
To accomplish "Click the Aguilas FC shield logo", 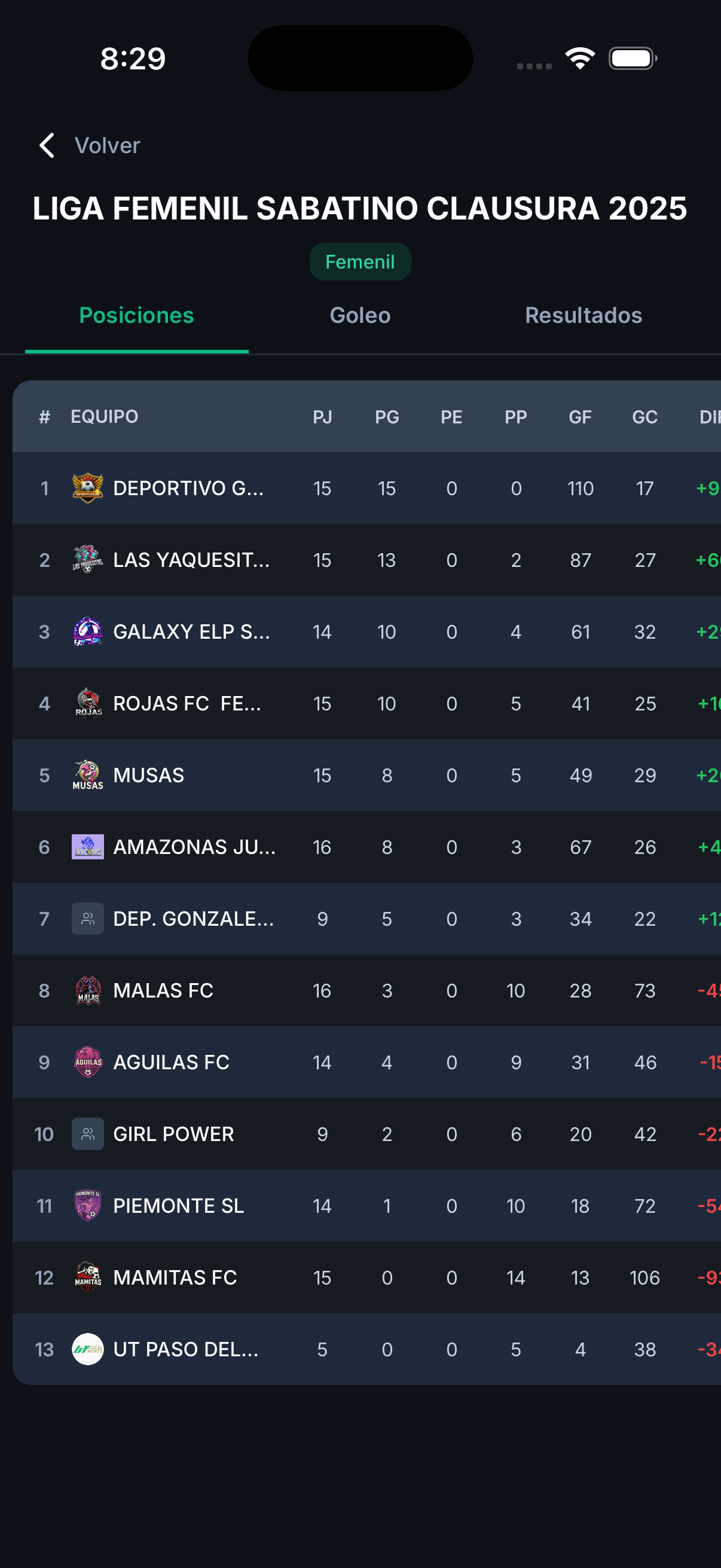I will pyautogui.click(x=88, y=1062).
